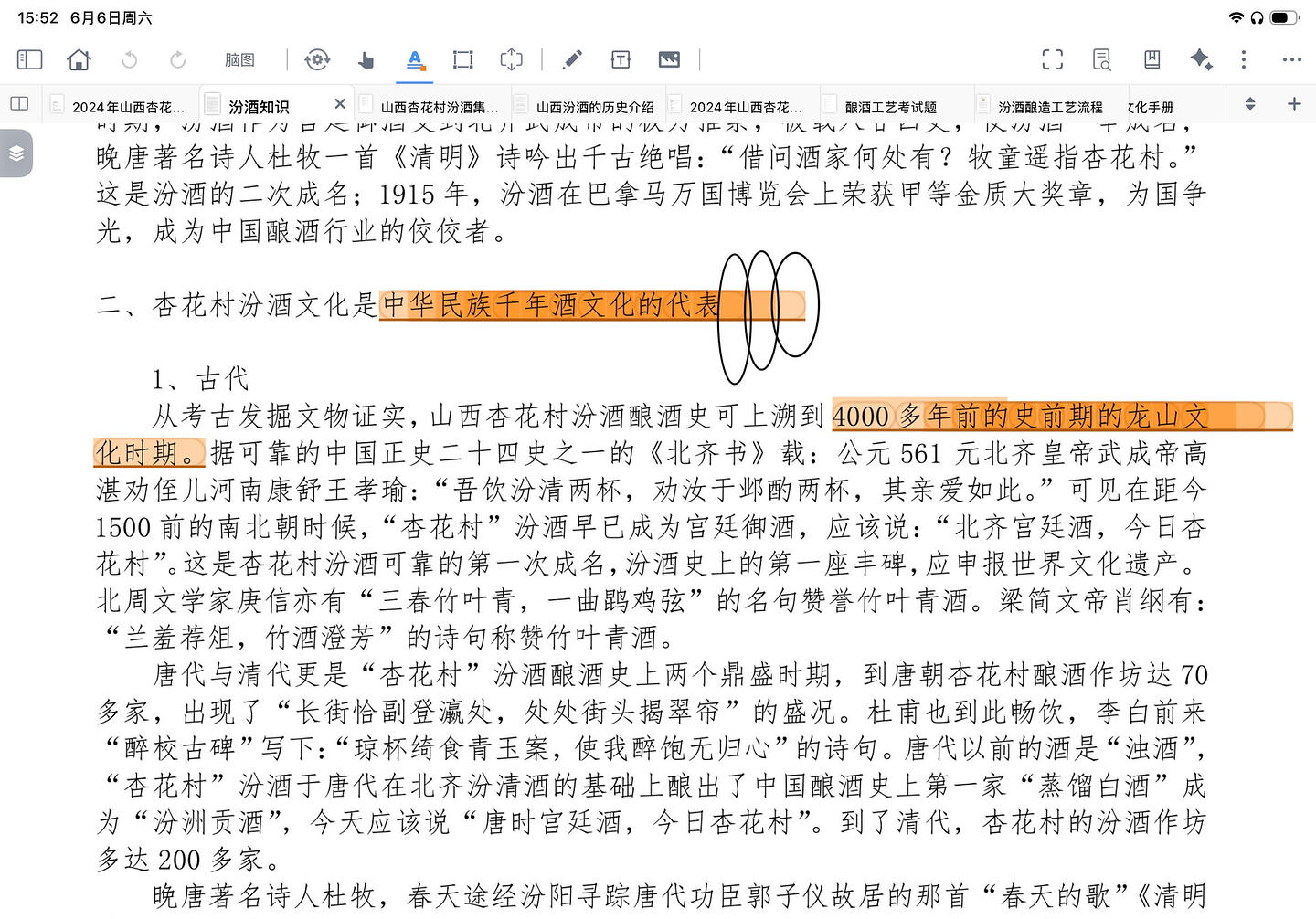Insert an image annotation
This screenshot has width=1316, height=919.
669,60
